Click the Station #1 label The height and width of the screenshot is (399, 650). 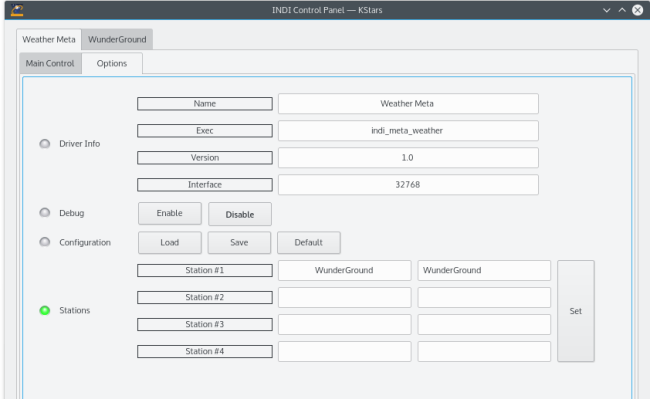pyautogui.click(x=205, y=270)
